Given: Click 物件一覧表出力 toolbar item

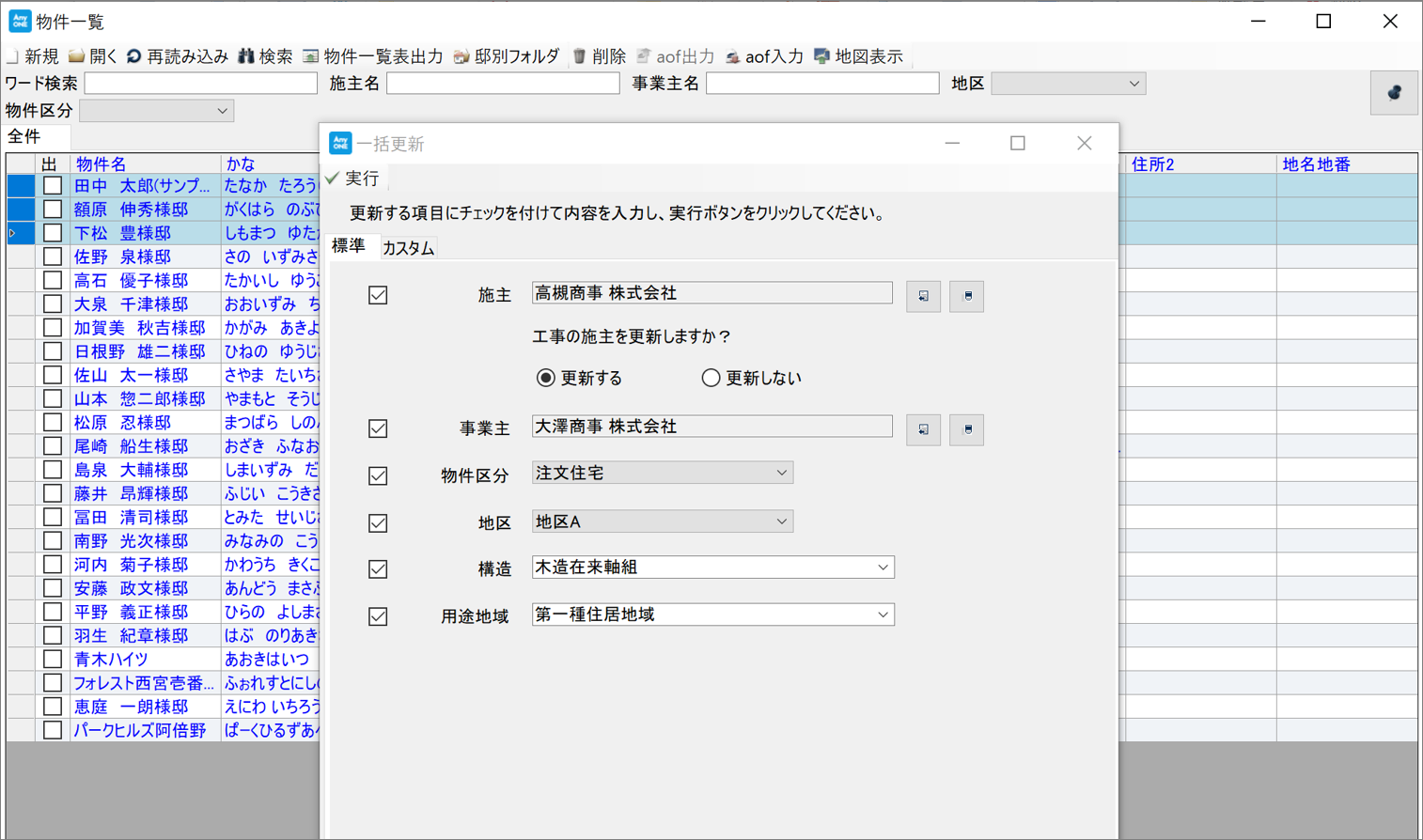Looking at the screenshot, I should (x=372, y=57).
